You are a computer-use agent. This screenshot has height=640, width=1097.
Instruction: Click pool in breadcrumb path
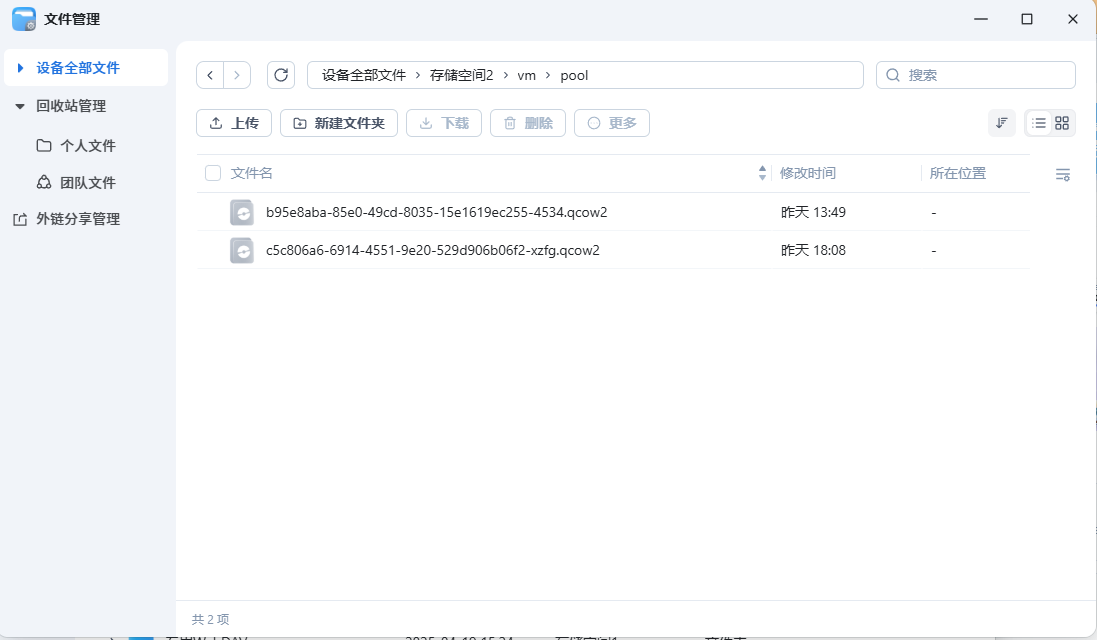pyautogui.click(x=574, y=76)
